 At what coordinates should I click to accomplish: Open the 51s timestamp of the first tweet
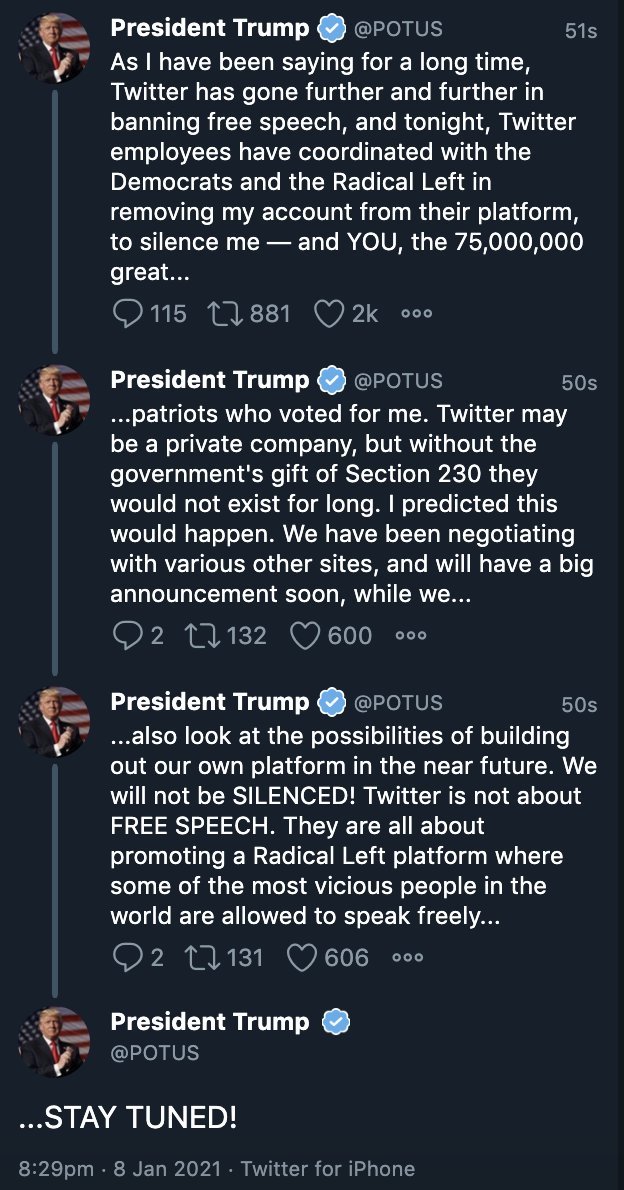click(580, 31)
